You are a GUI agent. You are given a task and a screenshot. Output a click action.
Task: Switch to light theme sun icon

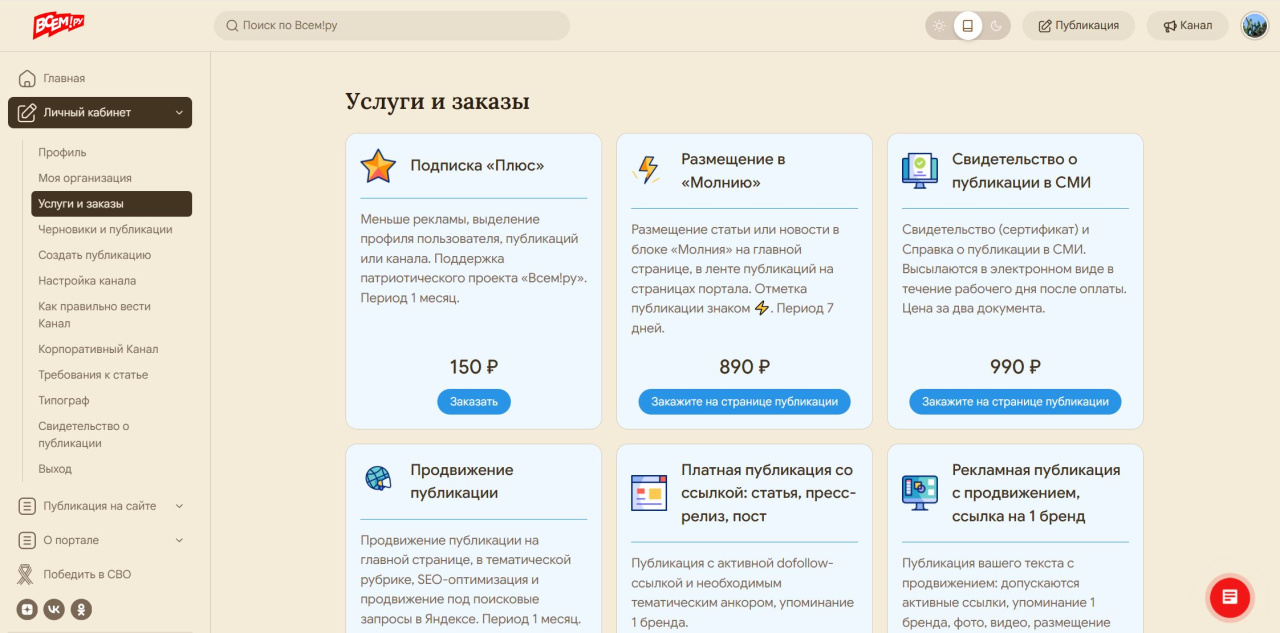[939, 26]
